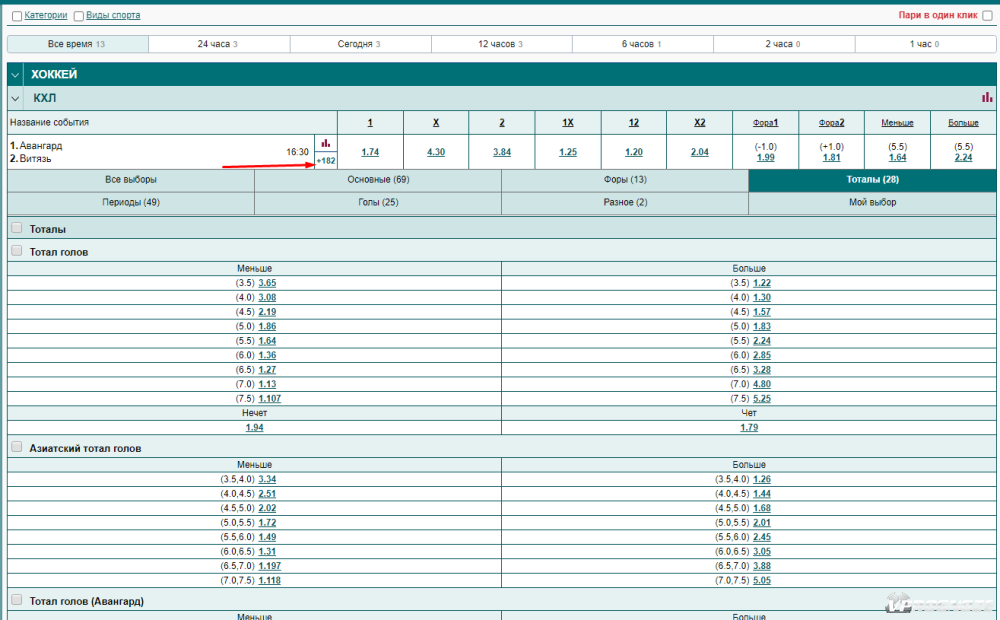Open match statistics icon beside Авангард–Витязь
This screenshot has width=1000, height=620.
tap(325, 143)
